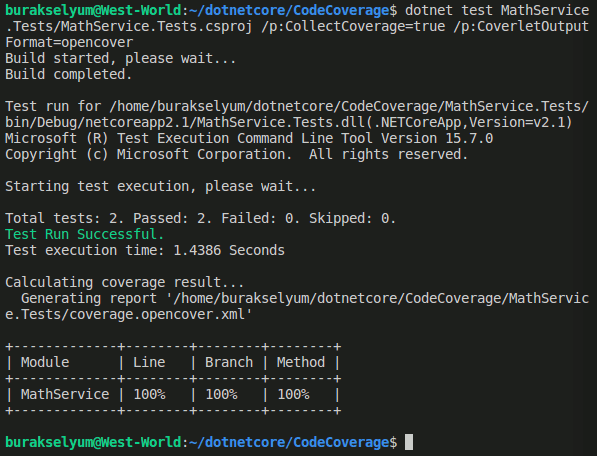Viewport: 597px width, 456px height.
Task: Click the 'Build started, please wait...' line
Action: click(x=120, y=59)
